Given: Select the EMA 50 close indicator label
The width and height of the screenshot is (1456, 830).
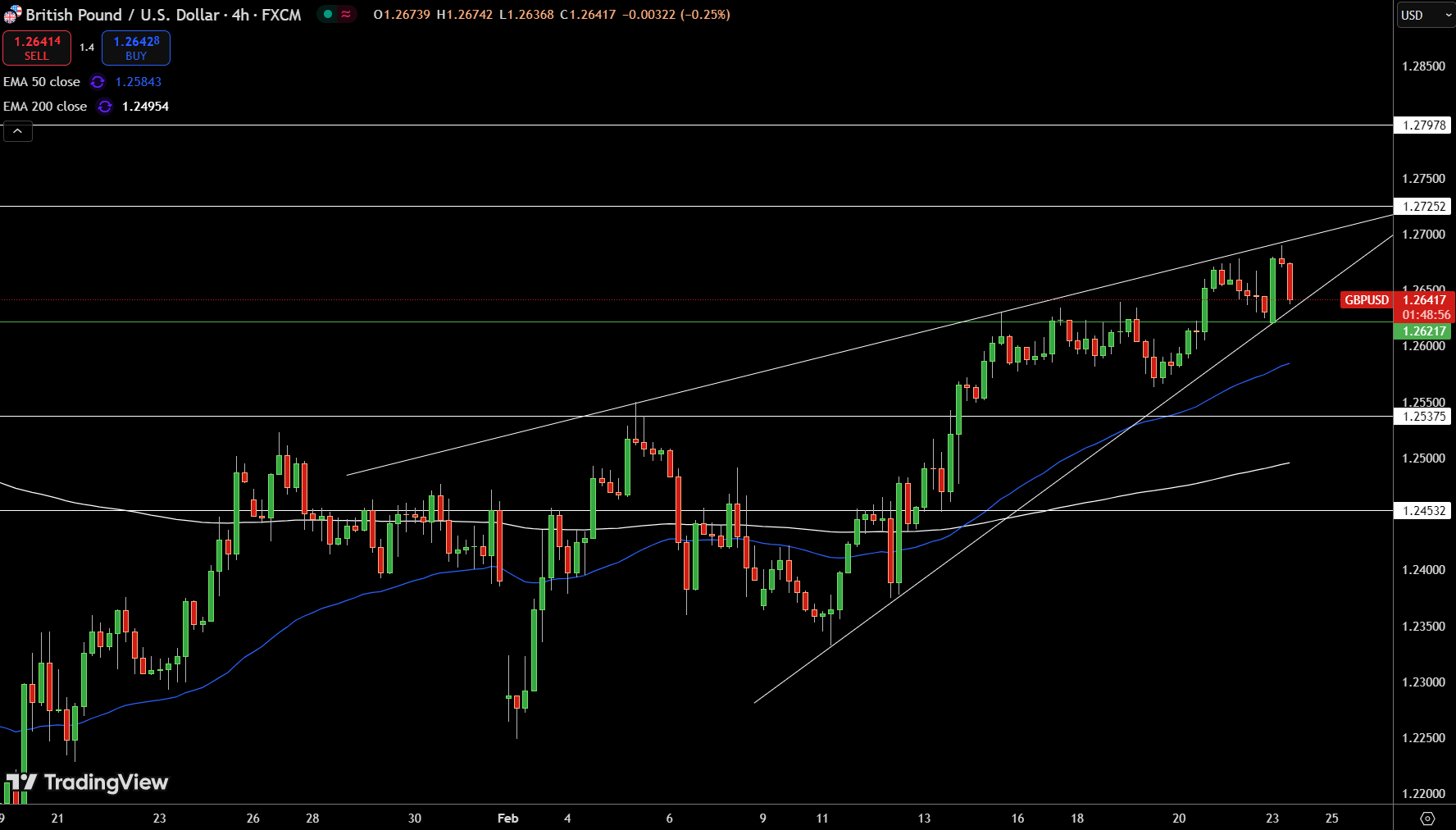Looking at the screenshot, I should click(x=42, y=82).
